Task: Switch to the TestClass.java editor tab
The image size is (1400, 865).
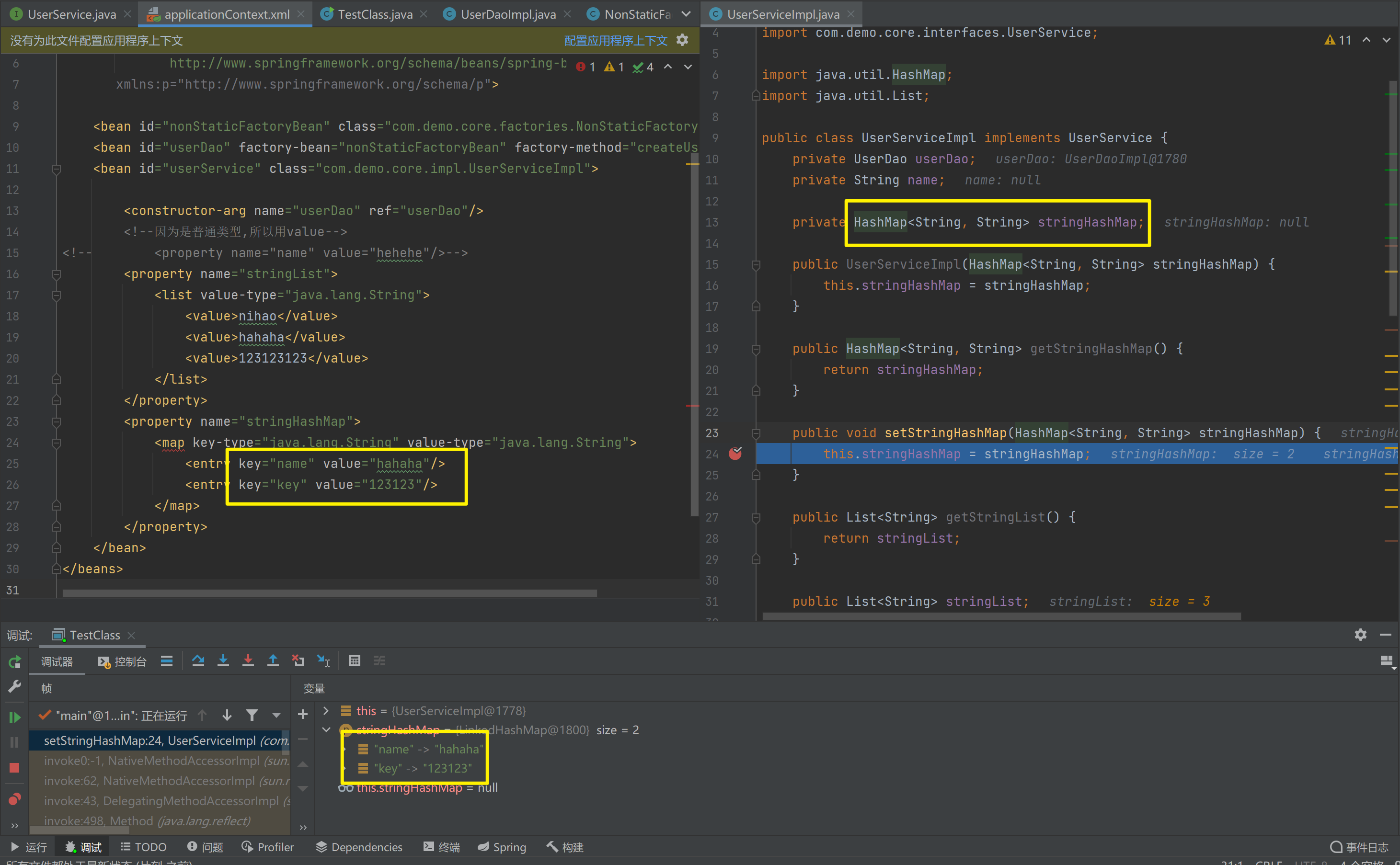Action: click(x=374, y=14)
